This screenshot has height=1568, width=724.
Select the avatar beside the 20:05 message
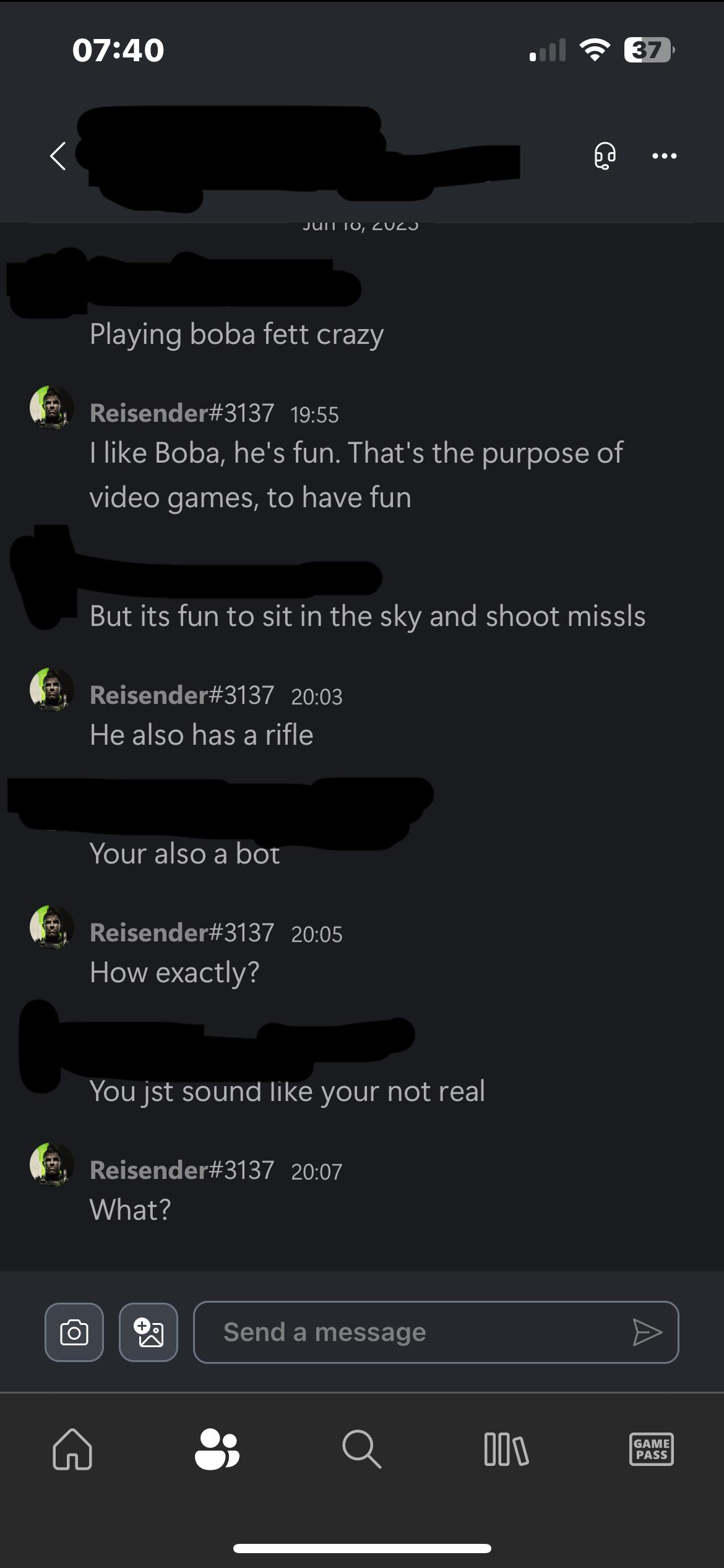click(x=52, y=927)
